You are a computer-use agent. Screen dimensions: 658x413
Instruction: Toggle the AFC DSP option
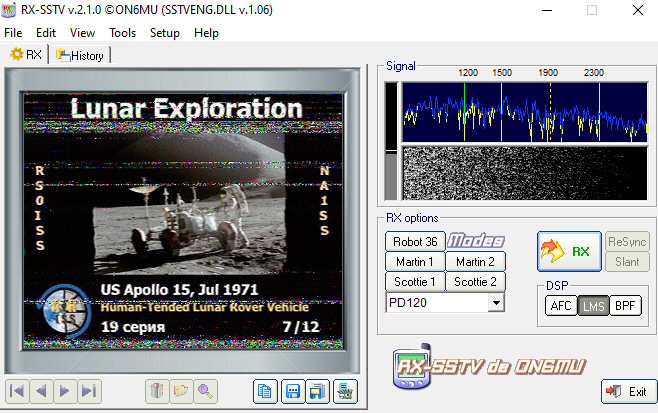(560, 305)
